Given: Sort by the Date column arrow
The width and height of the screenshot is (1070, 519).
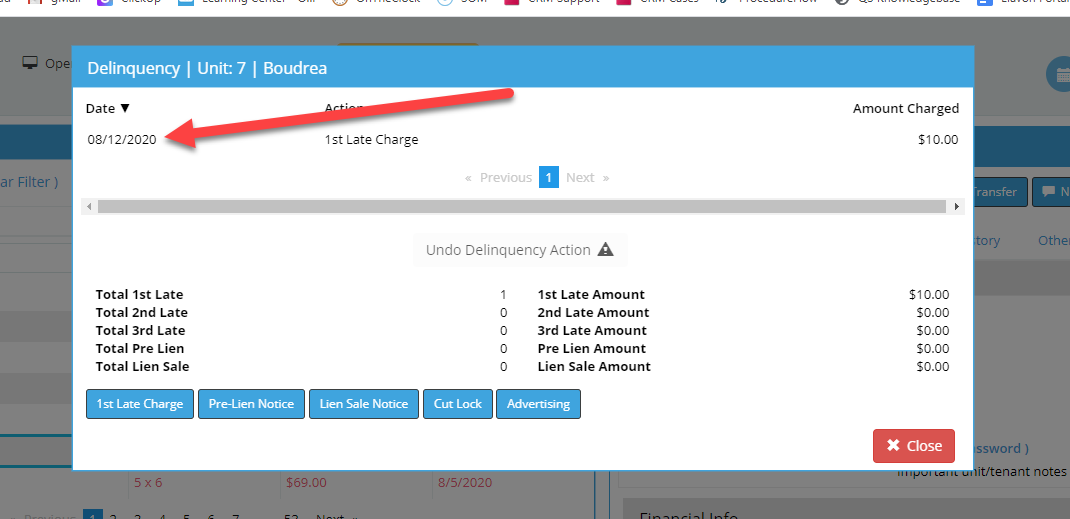Looking at the screenshot, I should tap(125, 108).
